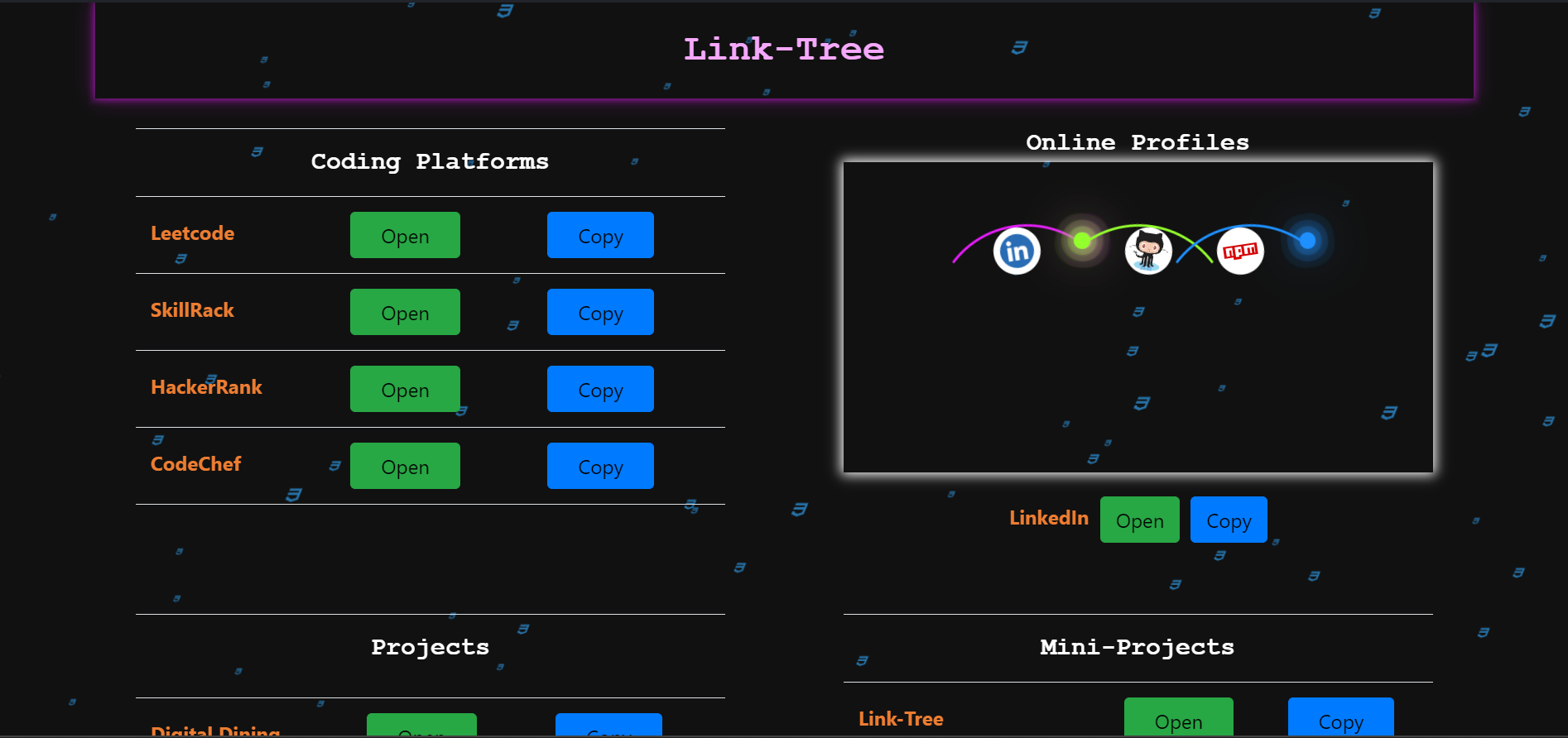This screenshot has width=1568, height=738.
Task: Click the Link-Tree page title
Action: tap(784, 49)
